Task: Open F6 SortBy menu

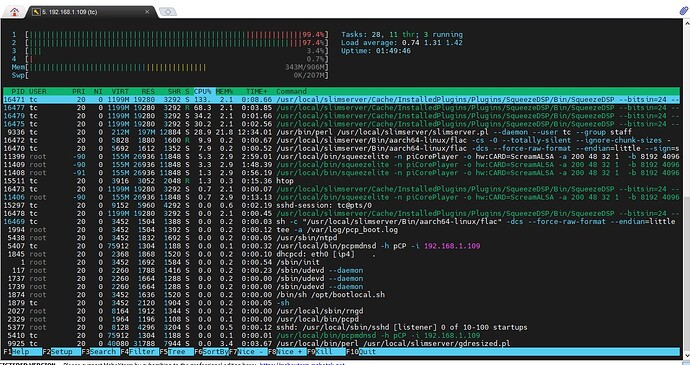Action: tap(211, 352)
